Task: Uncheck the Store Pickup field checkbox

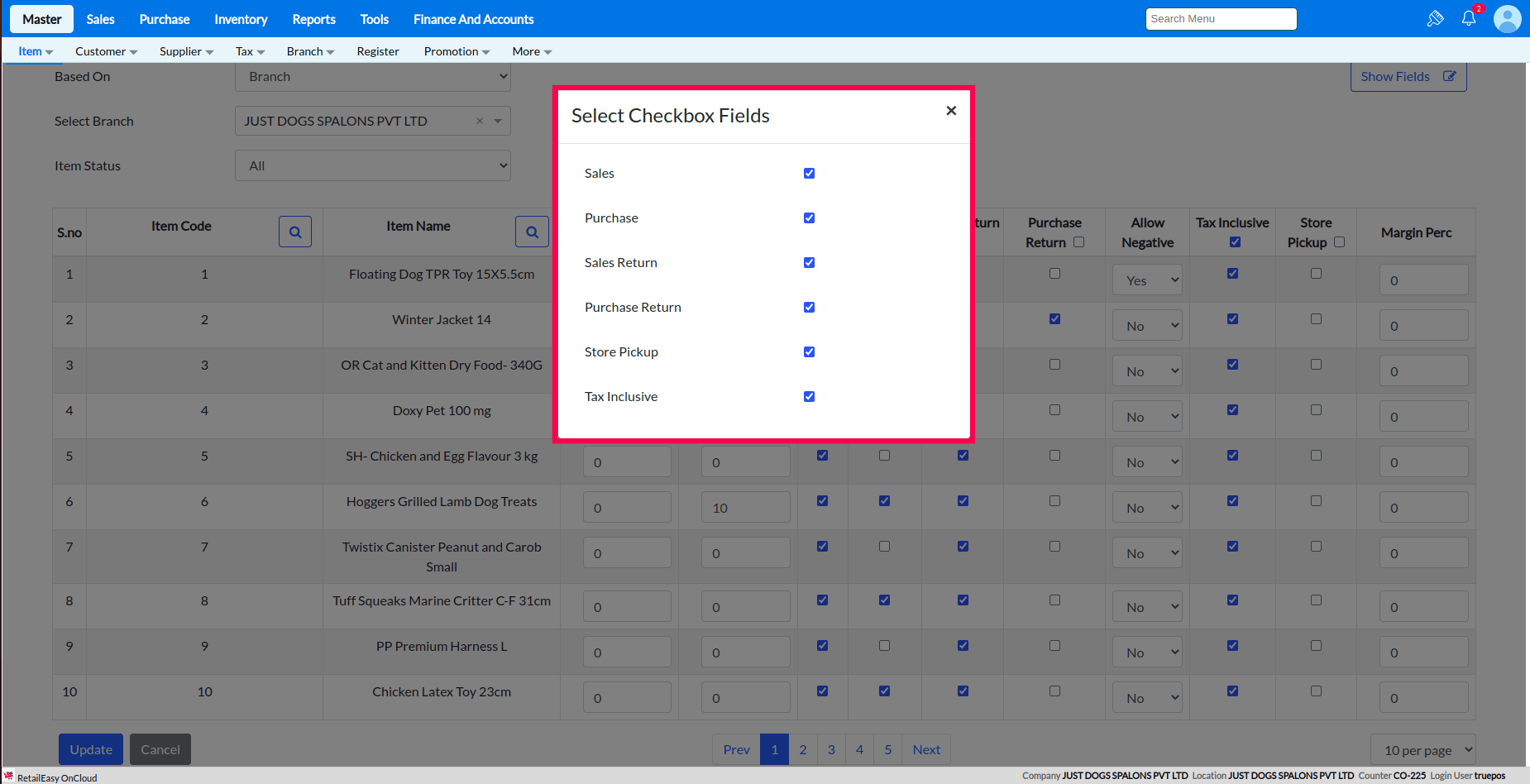Action: pos(809,352)
